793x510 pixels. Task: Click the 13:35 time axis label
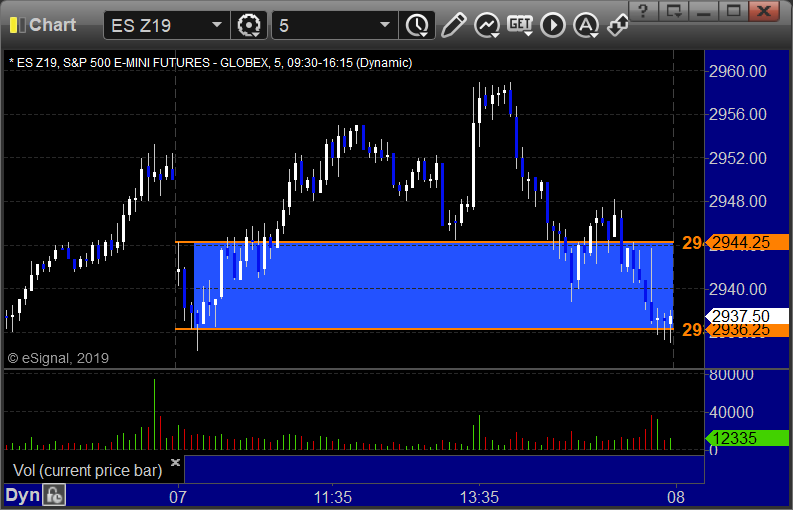pyautogui.click(x=479, y=497)
